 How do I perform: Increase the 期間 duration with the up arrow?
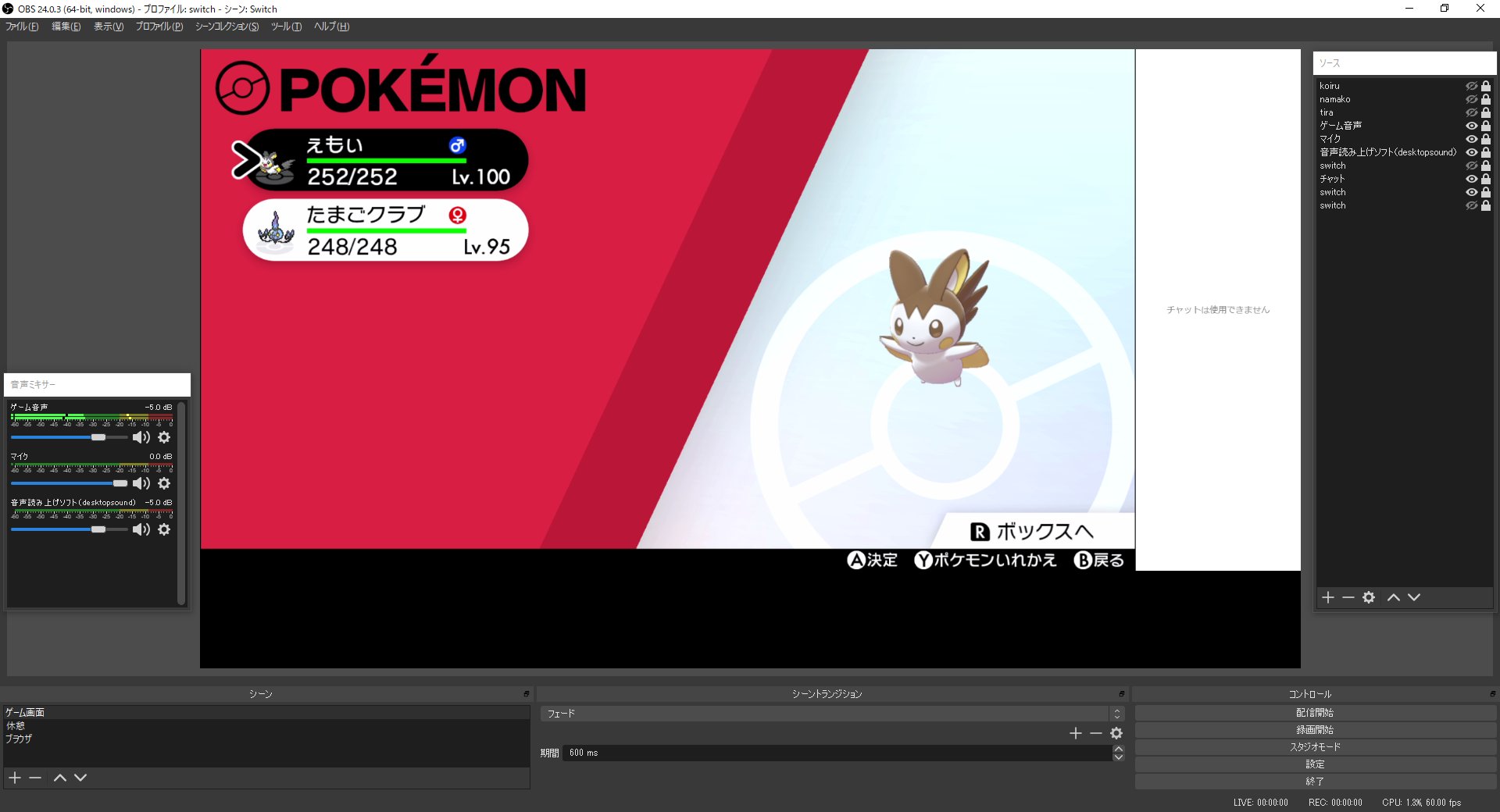pos(1119,749)
